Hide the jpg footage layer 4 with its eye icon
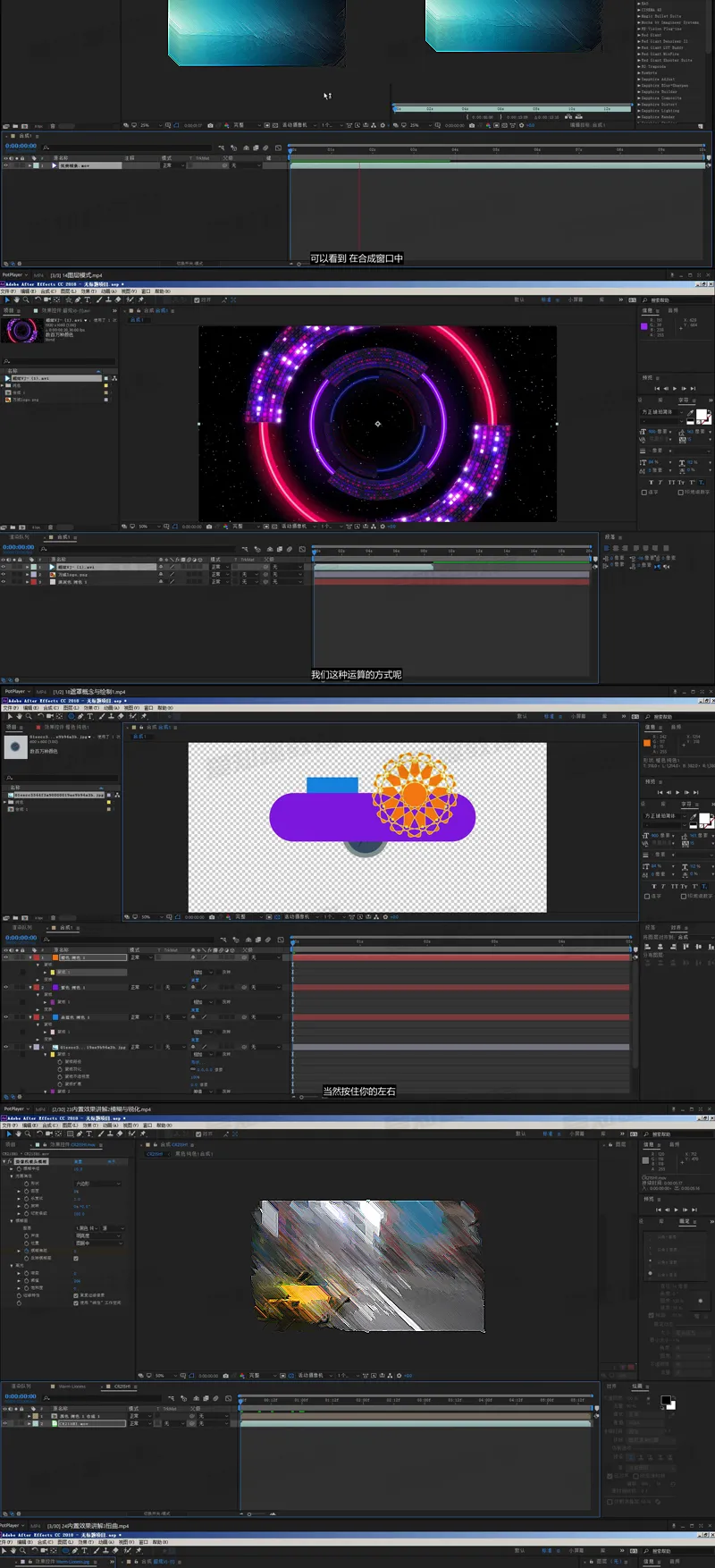Image resolution: width=715 pixels, height=1568 pixels. click(5, 1047)
